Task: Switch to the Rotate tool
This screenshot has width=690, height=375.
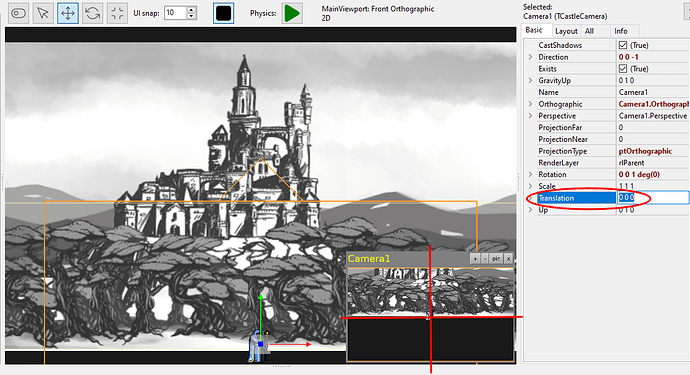Action: point(92,13)
